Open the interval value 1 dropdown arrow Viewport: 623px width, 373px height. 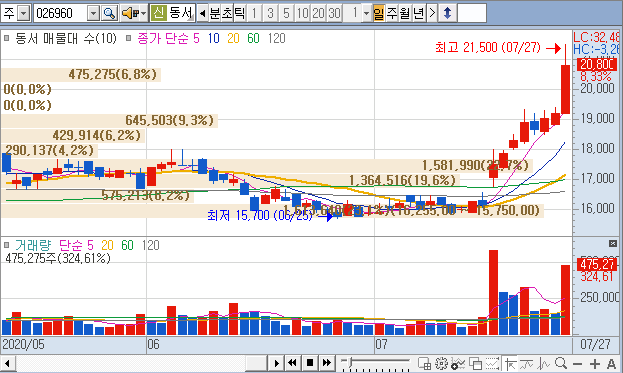366,14
